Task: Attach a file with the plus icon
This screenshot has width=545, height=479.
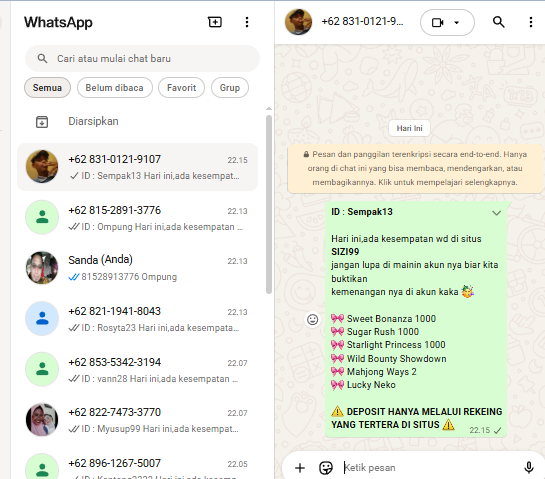Action: [300, 468]
